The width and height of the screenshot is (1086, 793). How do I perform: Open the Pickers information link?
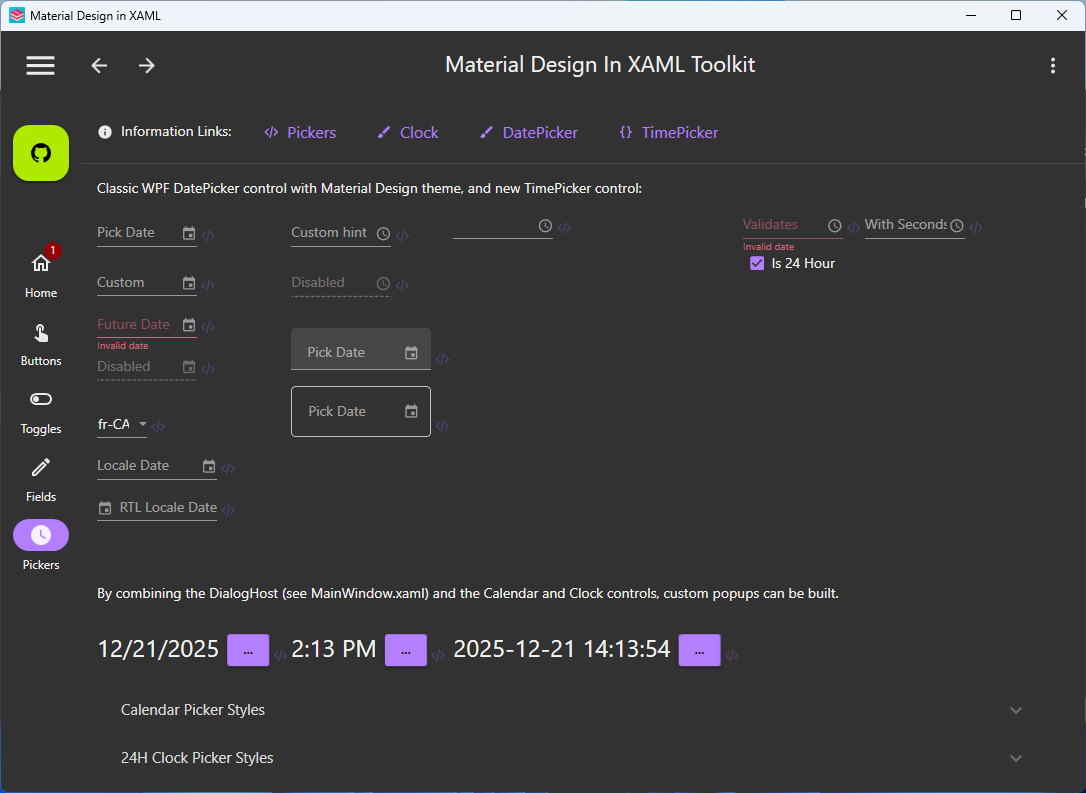pos(300,132)
